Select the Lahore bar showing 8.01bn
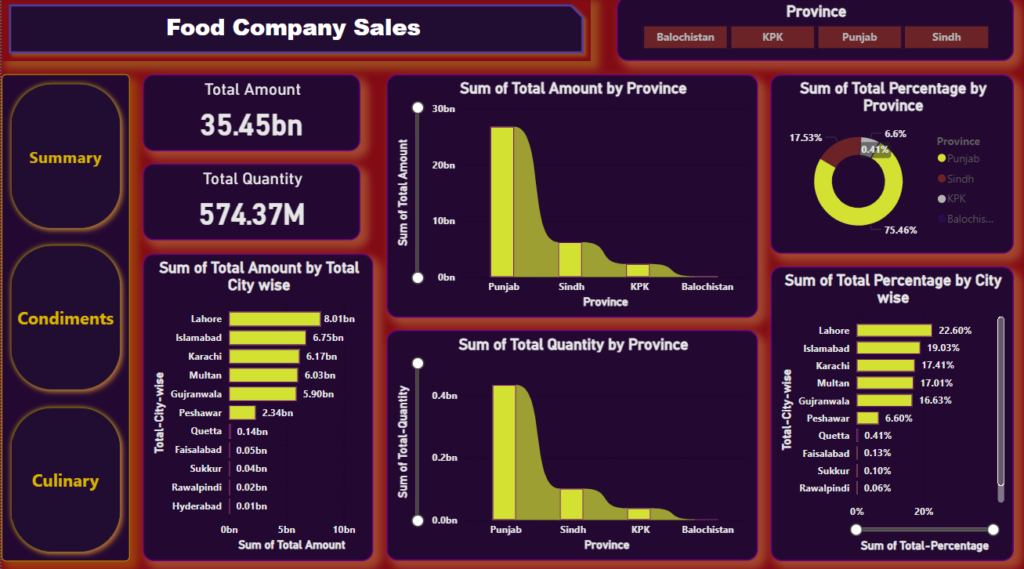The width and height of the screenshot is (1024, 569). (274, 319)
